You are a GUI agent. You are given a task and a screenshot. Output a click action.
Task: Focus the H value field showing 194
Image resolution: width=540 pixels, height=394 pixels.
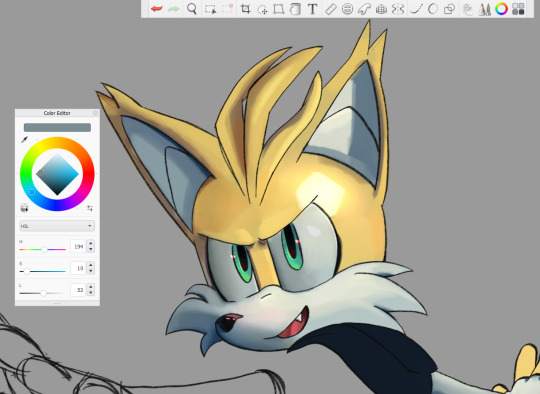(x=78, y=247)
